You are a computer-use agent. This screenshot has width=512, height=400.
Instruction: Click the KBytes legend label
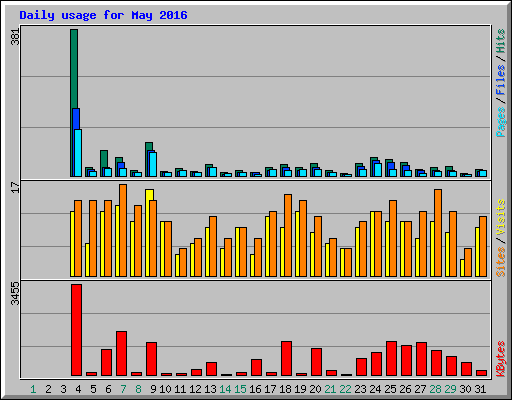pos(500,359)
